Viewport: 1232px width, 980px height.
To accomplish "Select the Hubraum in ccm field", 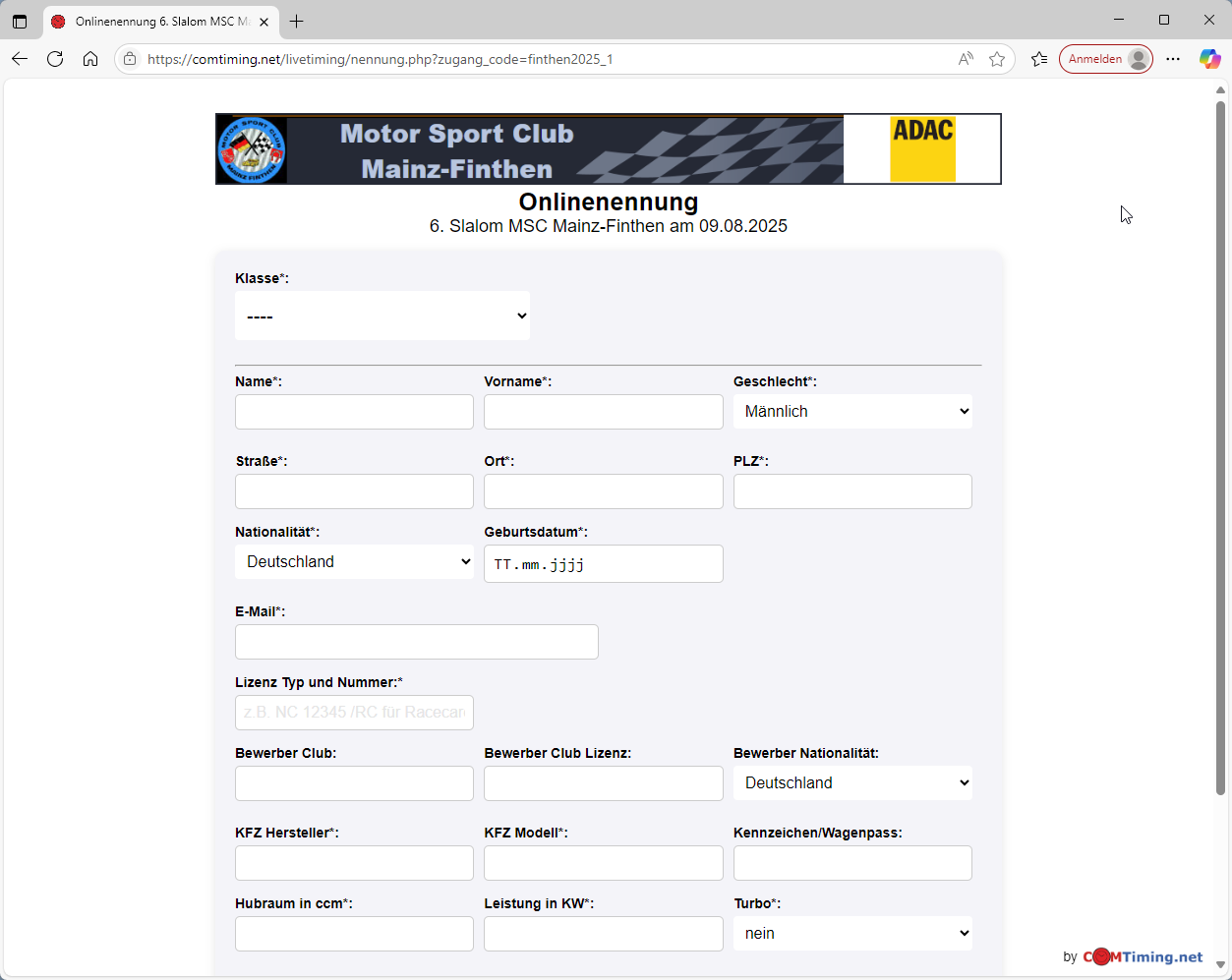I will (354, 934).
